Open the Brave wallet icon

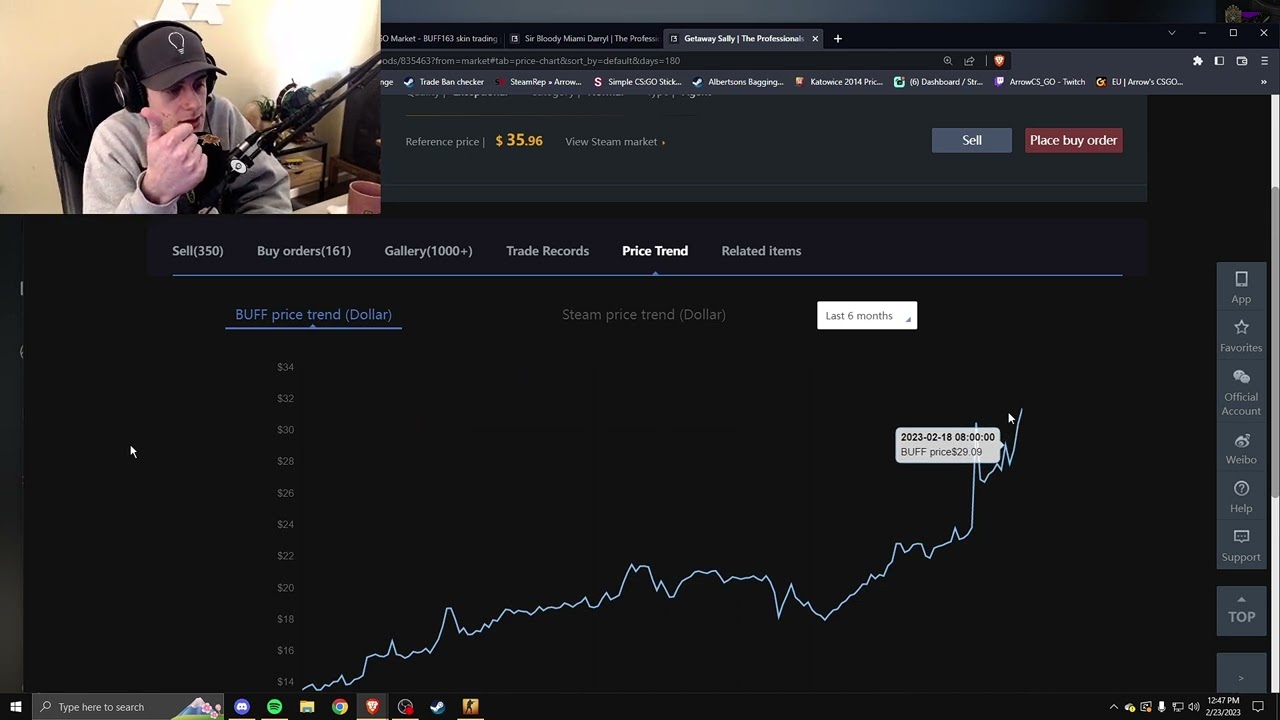coord(1242,61)
